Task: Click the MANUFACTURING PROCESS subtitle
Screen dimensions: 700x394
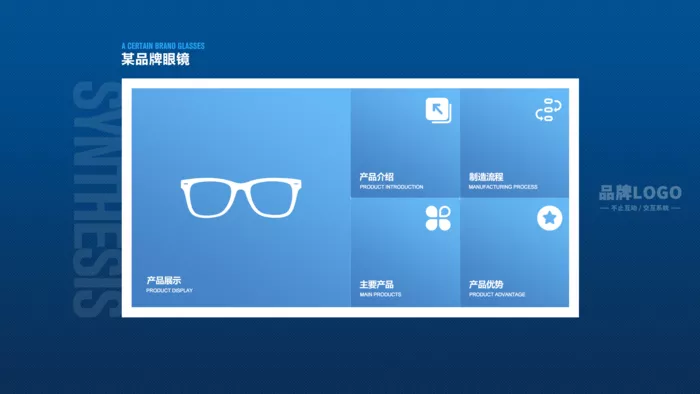Action: (503, 187)
